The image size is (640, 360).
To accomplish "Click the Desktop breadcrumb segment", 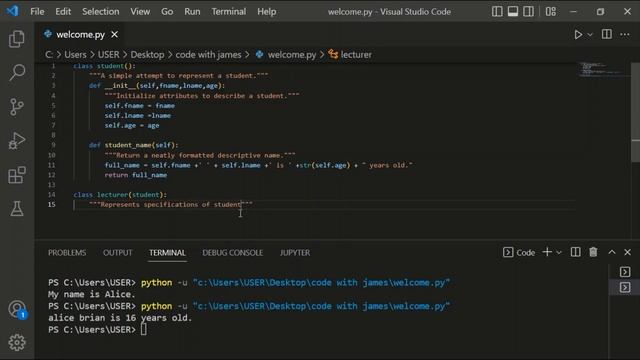I will pyautogui.click(x=147, y=55).
